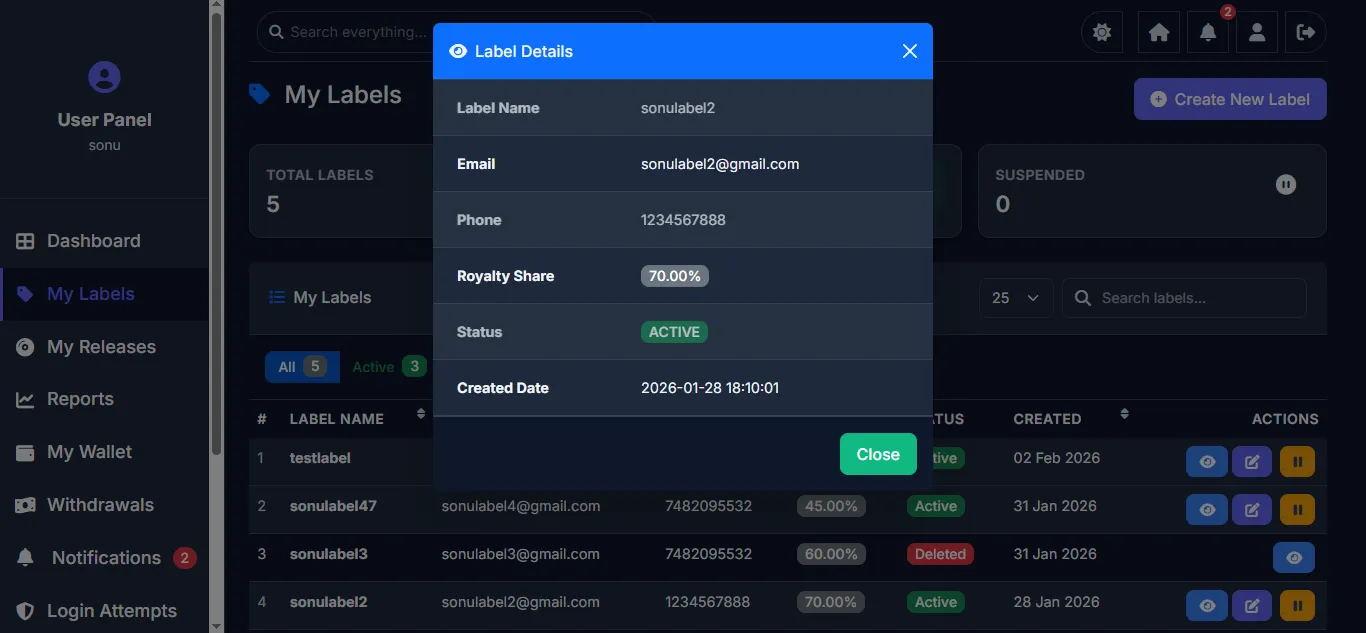Open the 25 rows-per-page dropdown
Viewport: 1366px width, 633px height.
(1015, 298)
